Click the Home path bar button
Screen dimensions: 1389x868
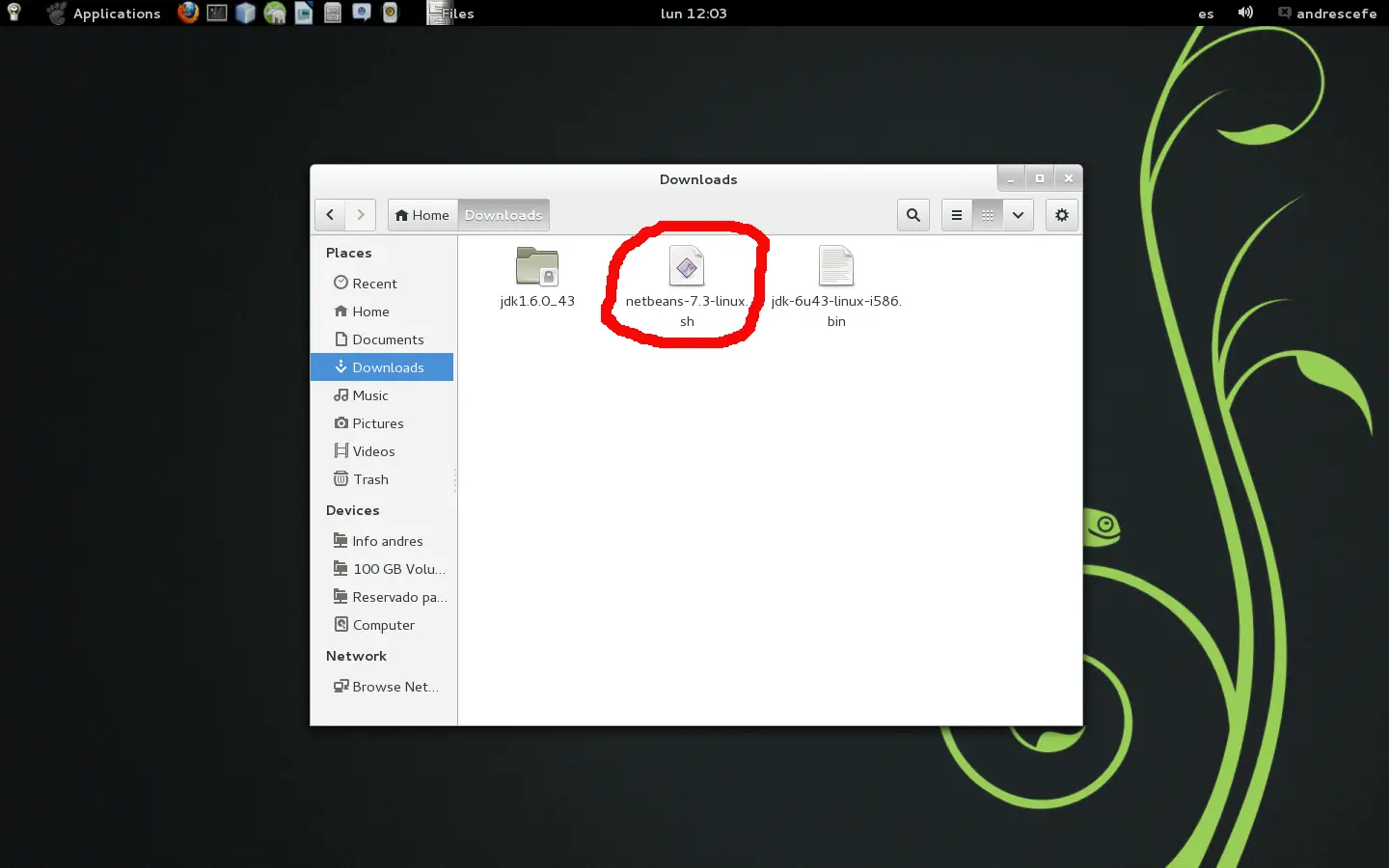pos(422,215)
